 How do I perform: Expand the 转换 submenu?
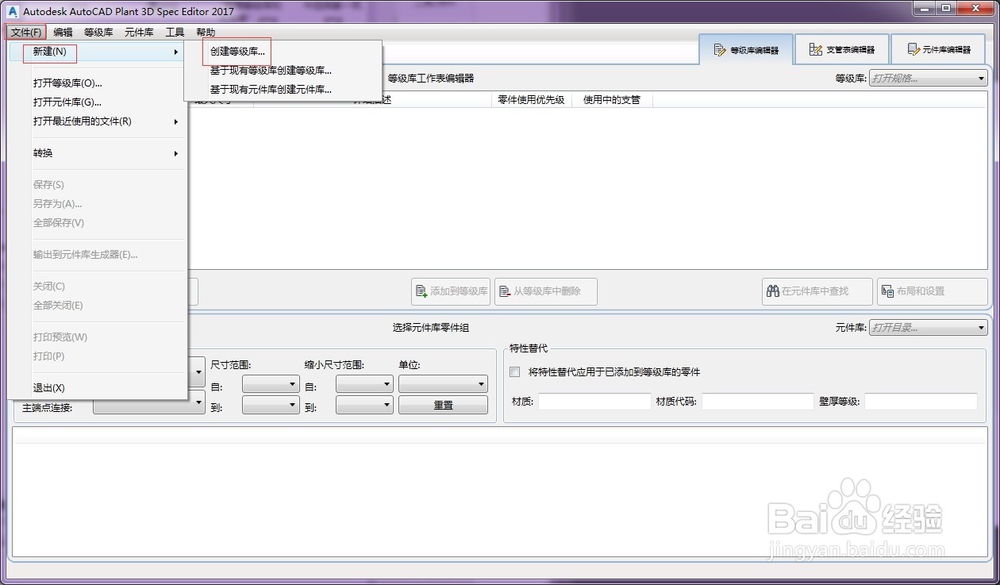coord(97,153)
